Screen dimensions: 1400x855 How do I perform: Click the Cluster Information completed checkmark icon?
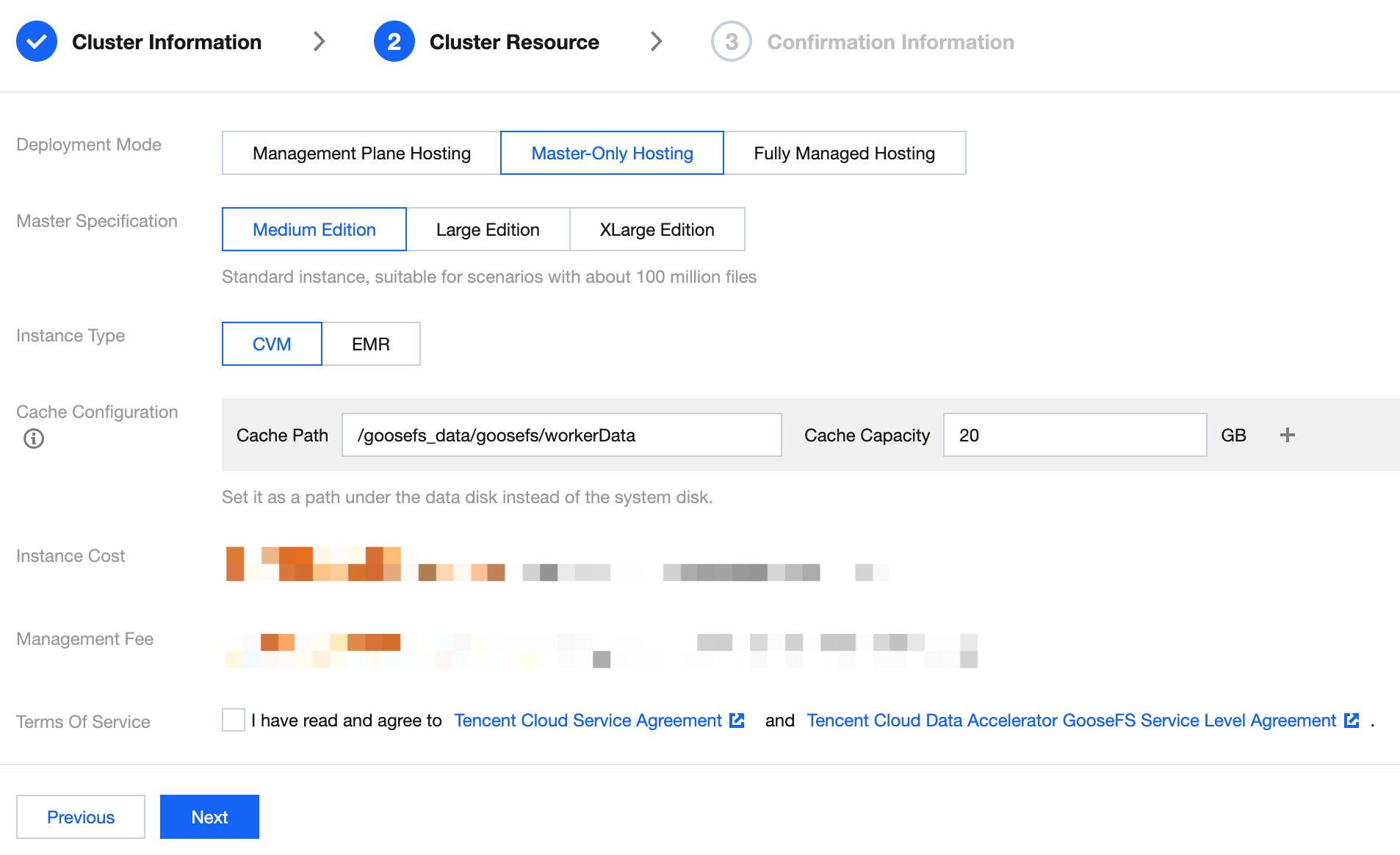37,42
